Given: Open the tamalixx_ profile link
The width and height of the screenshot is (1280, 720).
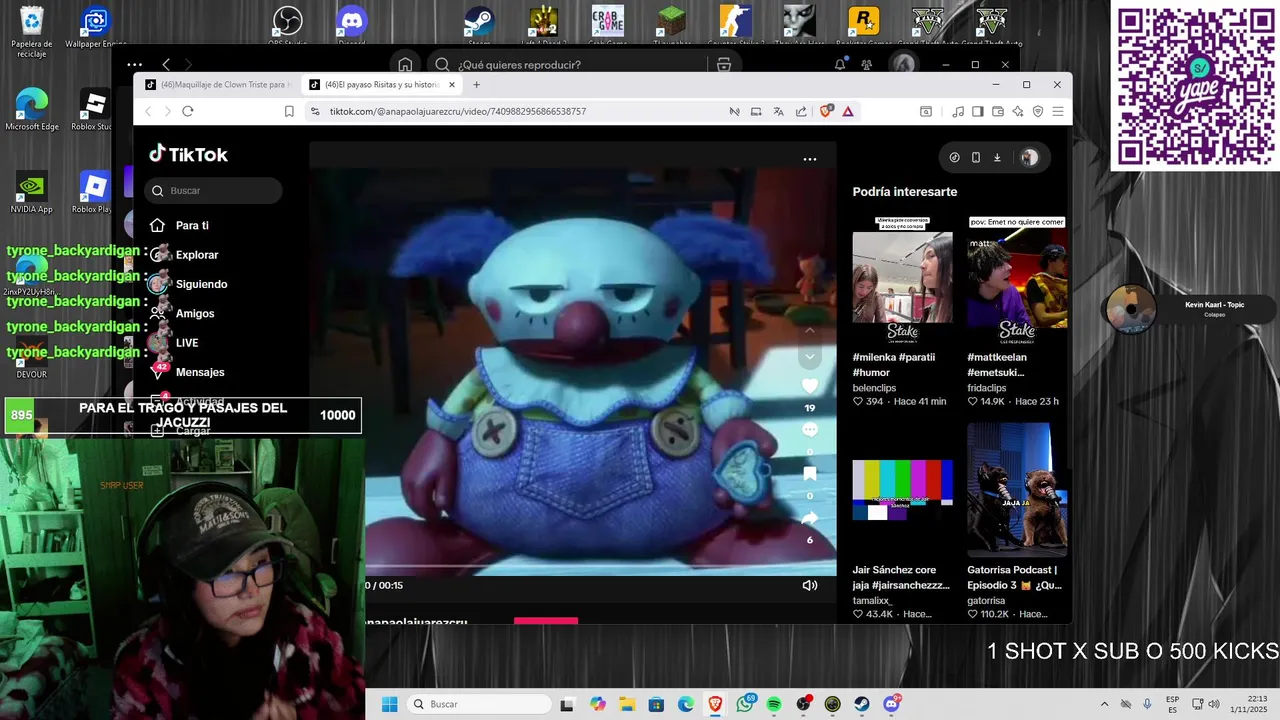Looking at the screenshot, I should coord(872,601).
